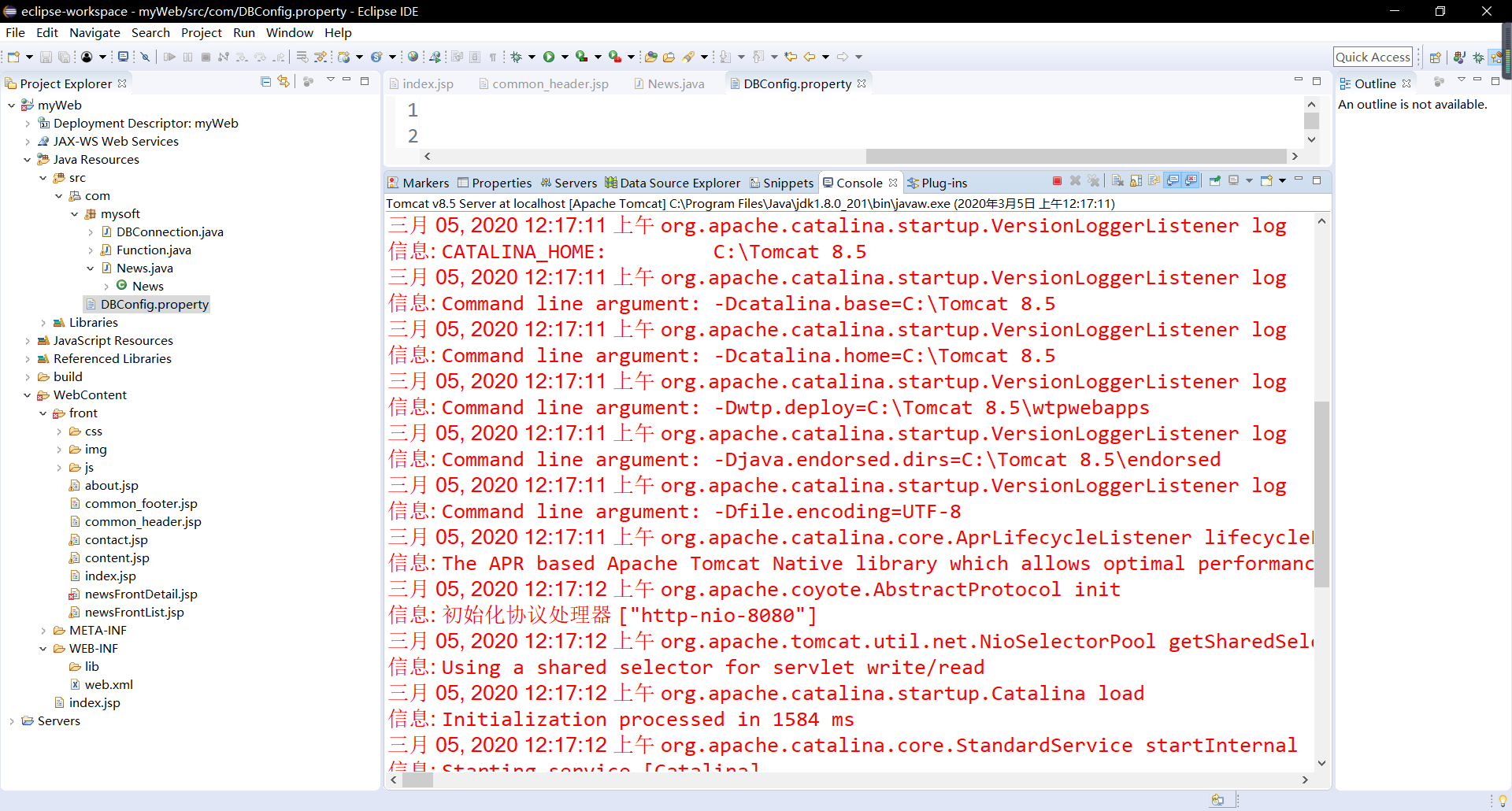The width and height of the screenshot is (1512, 811).
Task: Click the Open Type icon
Action: 650,57
